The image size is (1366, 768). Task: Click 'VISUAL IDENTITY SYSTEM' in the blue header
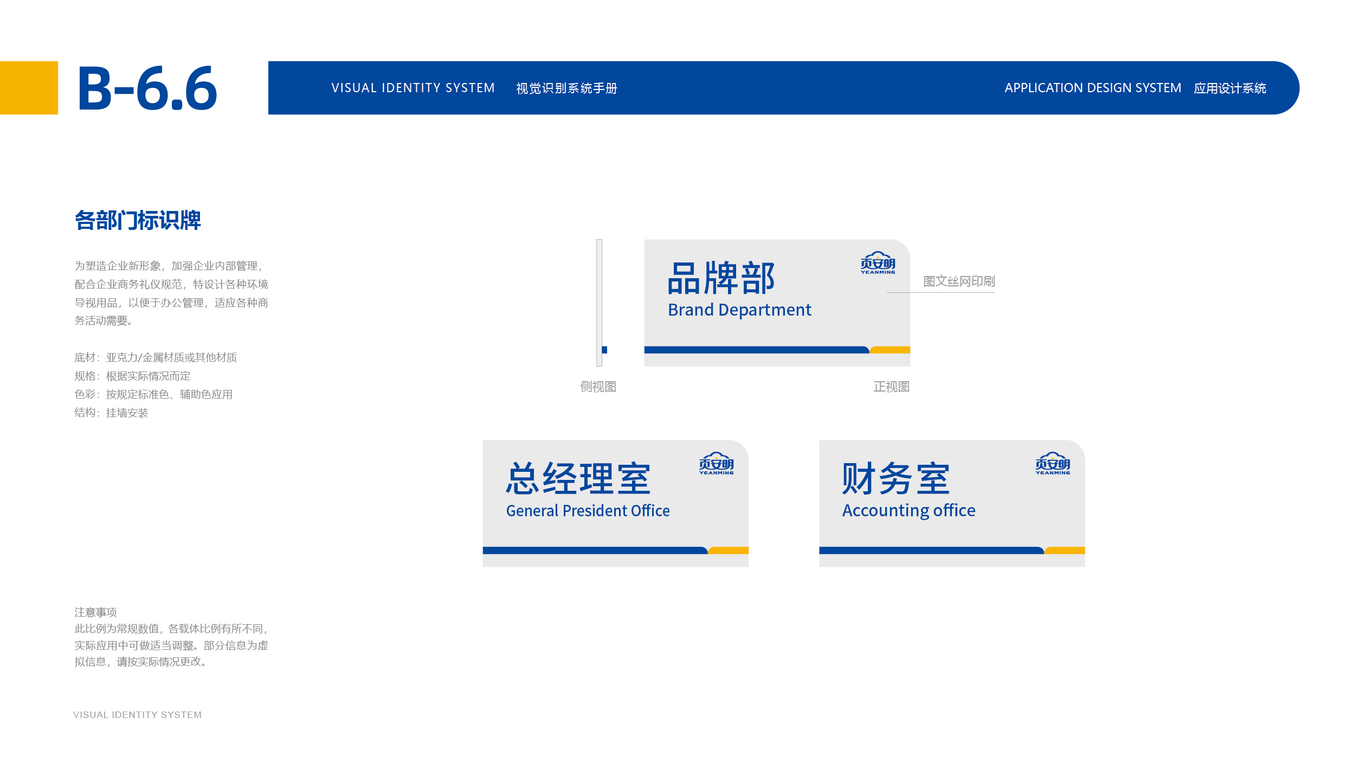click(413, 88)
